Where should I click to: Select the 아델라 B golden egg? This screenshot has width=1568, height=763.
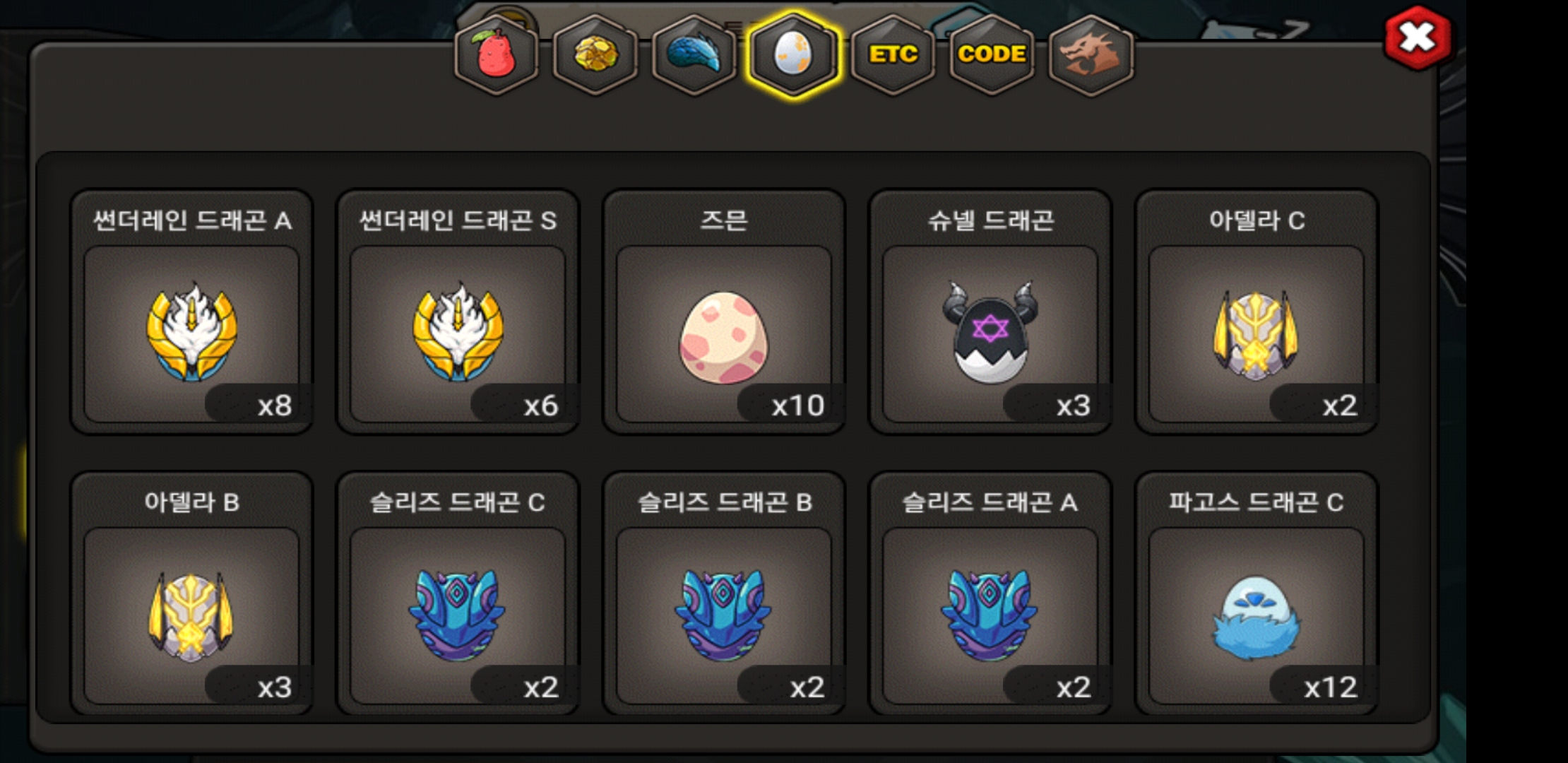pyautogui.click(x=191, y=593)
